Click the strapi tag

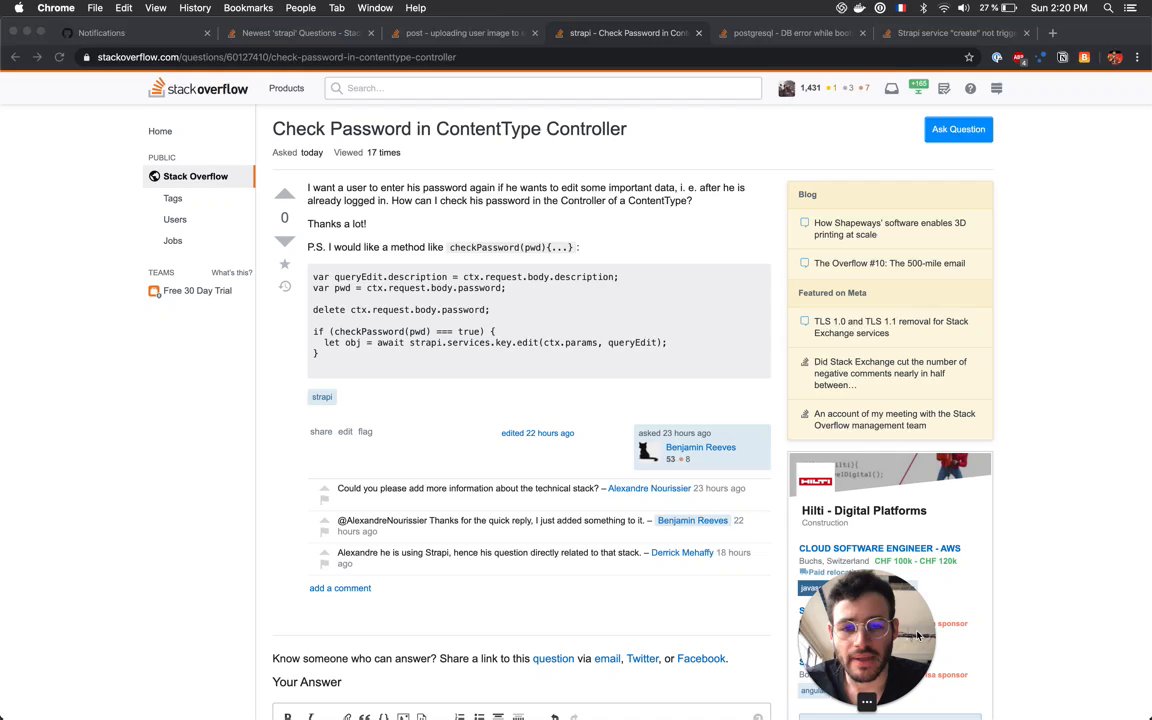(x=321, y=397)
